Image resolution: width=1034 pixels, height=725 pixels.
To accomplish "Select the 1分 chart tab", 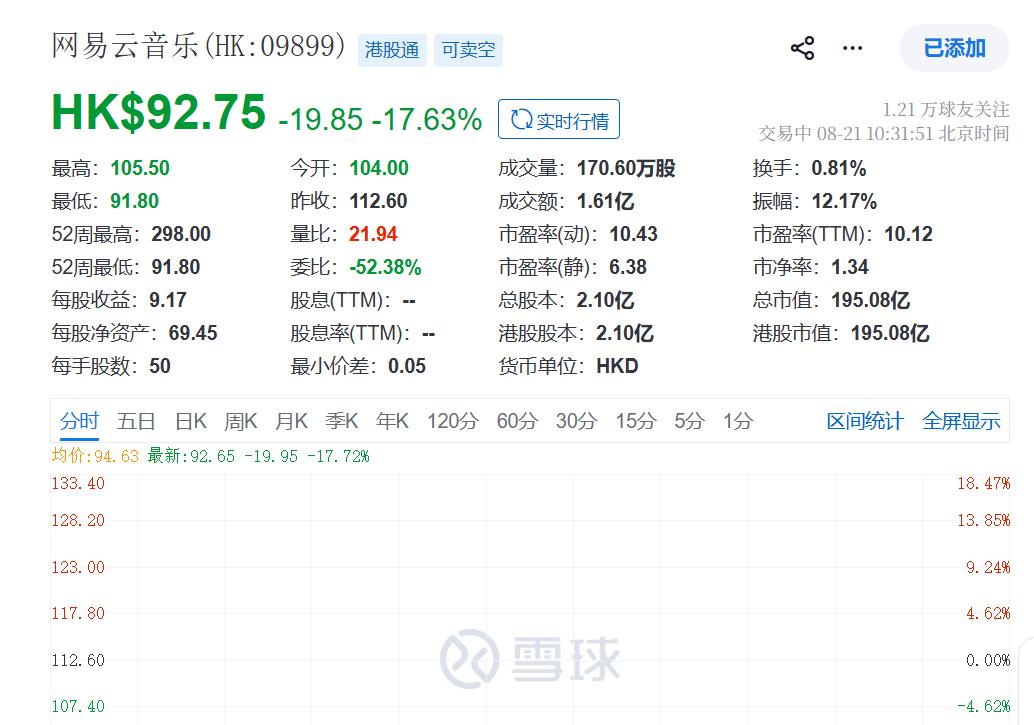I will tap(738, 421).
